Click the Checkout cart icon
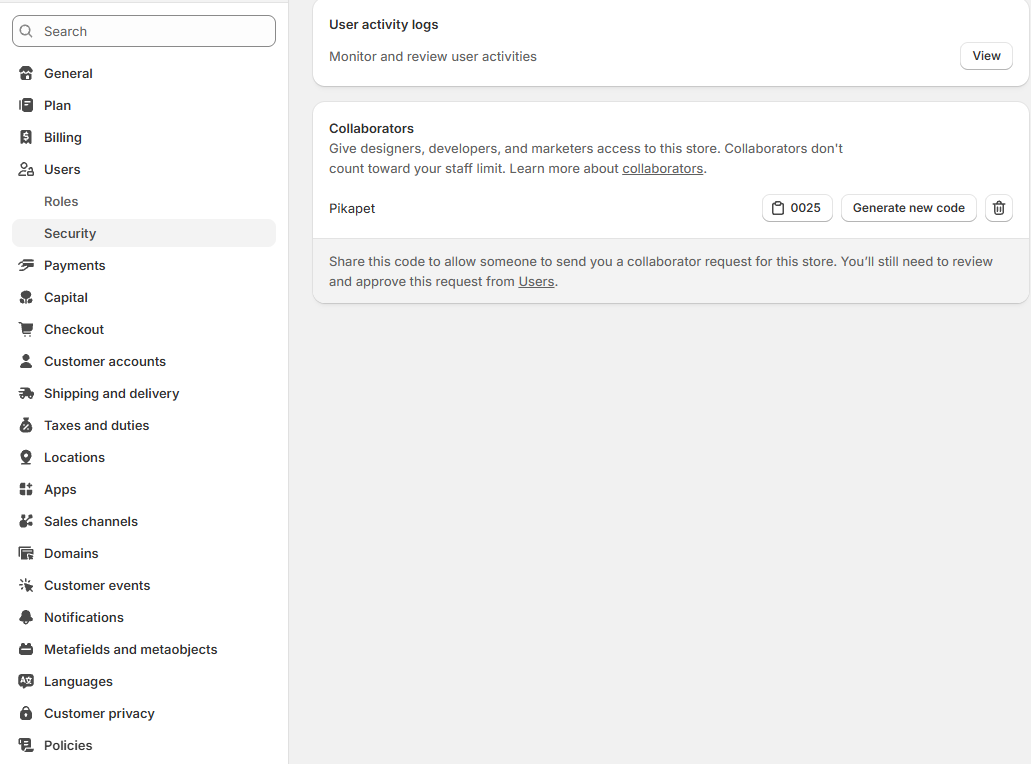1031x764 pixels. click(26, 329)
